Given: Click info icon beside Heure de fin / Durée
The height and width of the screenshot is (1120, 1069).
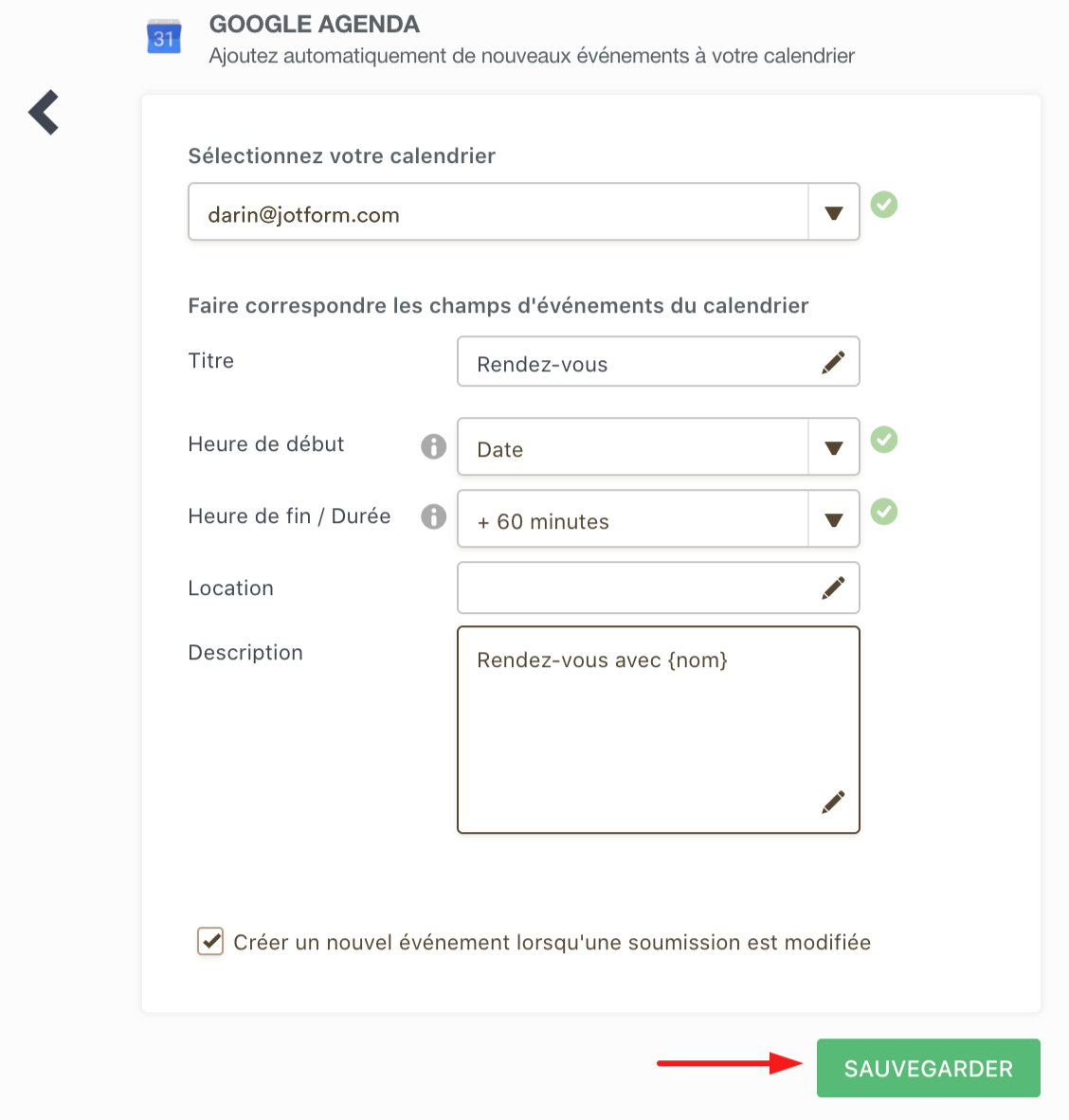Looking at the screenshot, I should [433, 516].
